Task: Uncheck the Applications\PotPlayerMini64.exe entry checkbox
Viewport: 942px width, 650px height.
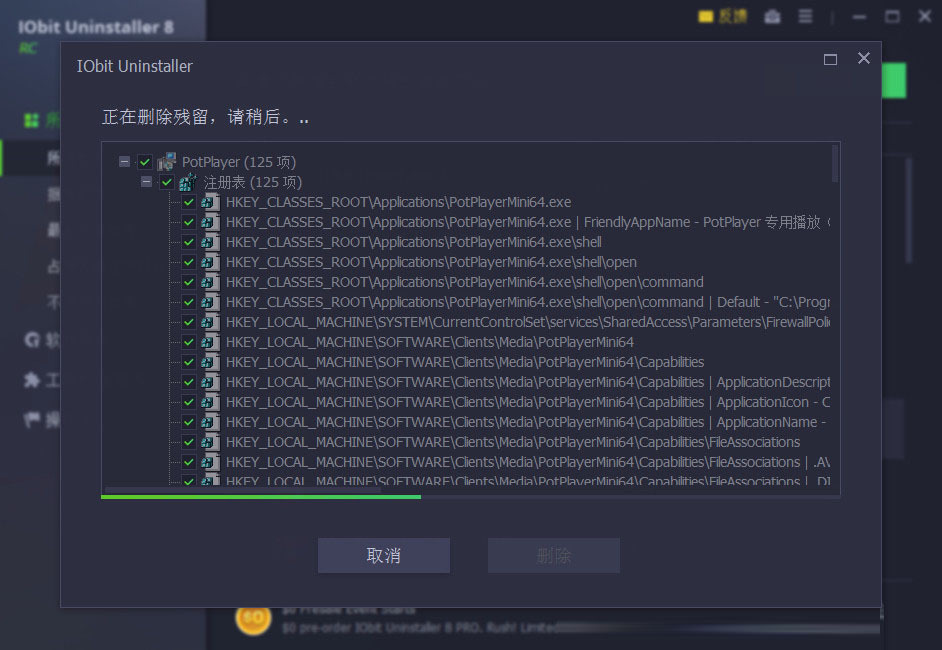Action: (x=189, y=202)
